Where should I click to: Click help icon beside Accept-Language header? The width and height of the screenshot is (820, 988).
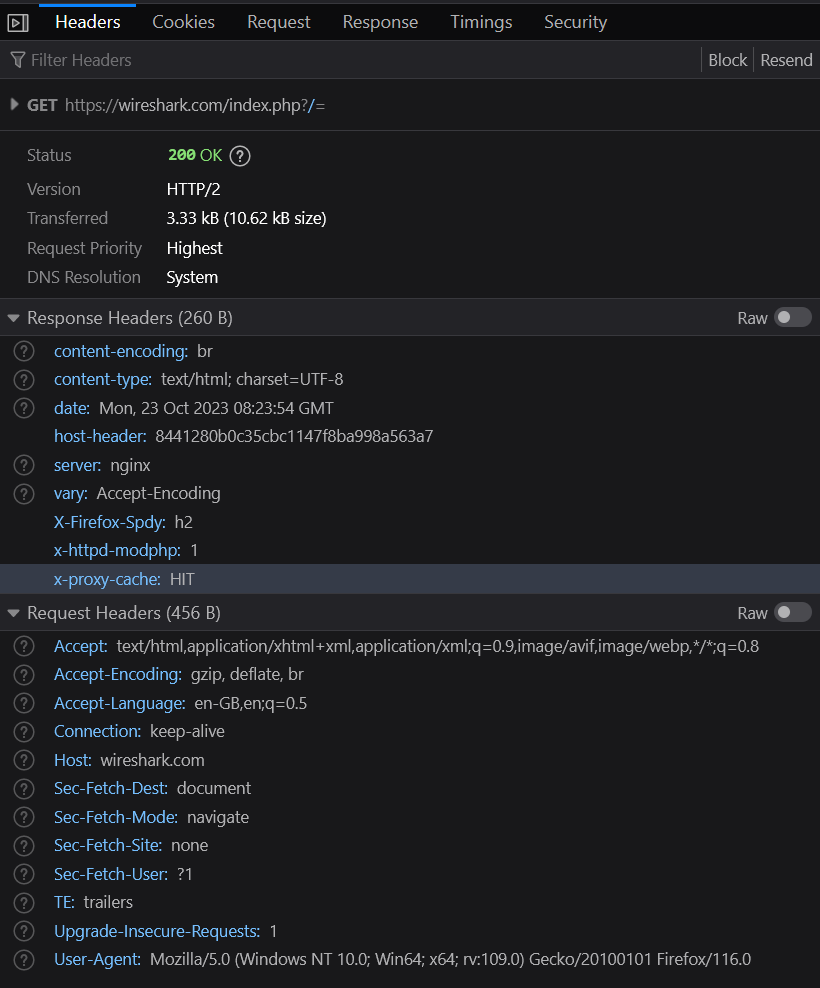point(24,703)
